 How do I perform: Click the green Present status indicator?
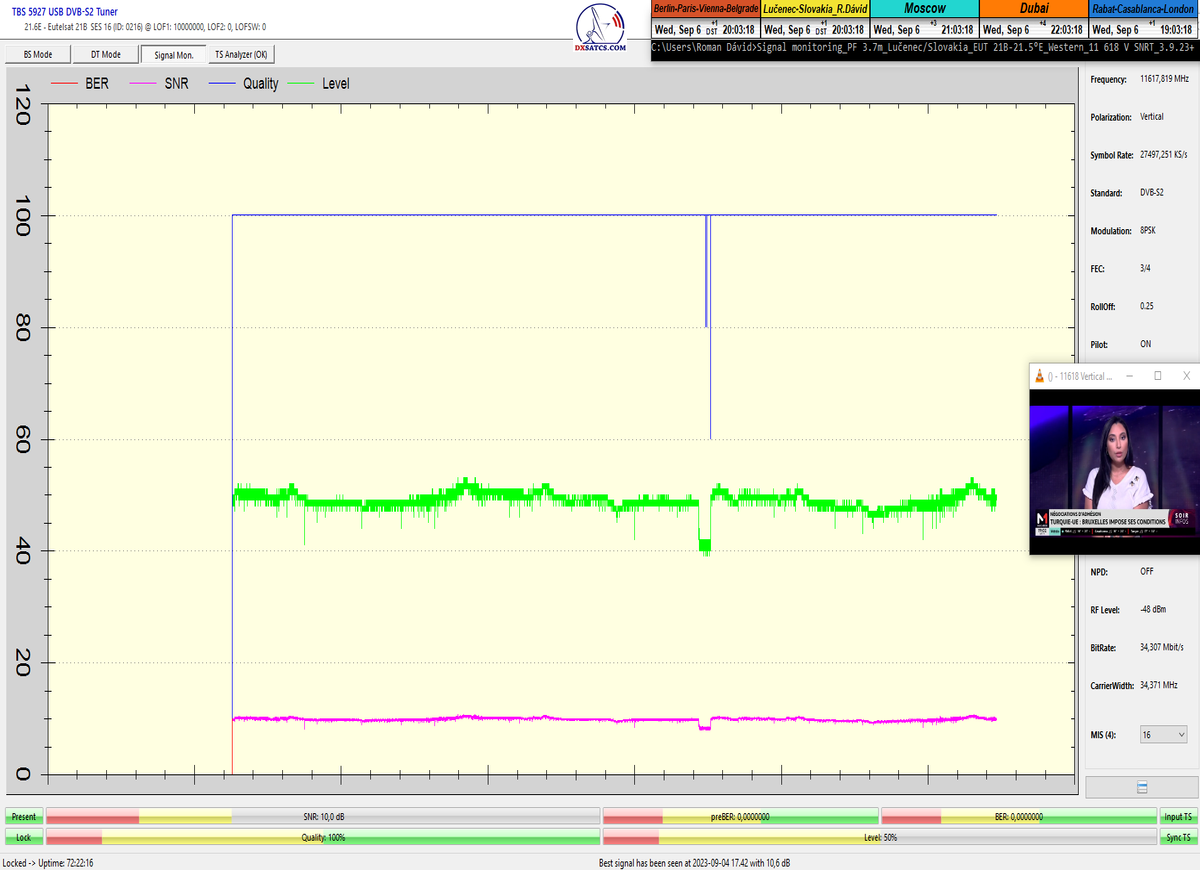tap(24, 817)
